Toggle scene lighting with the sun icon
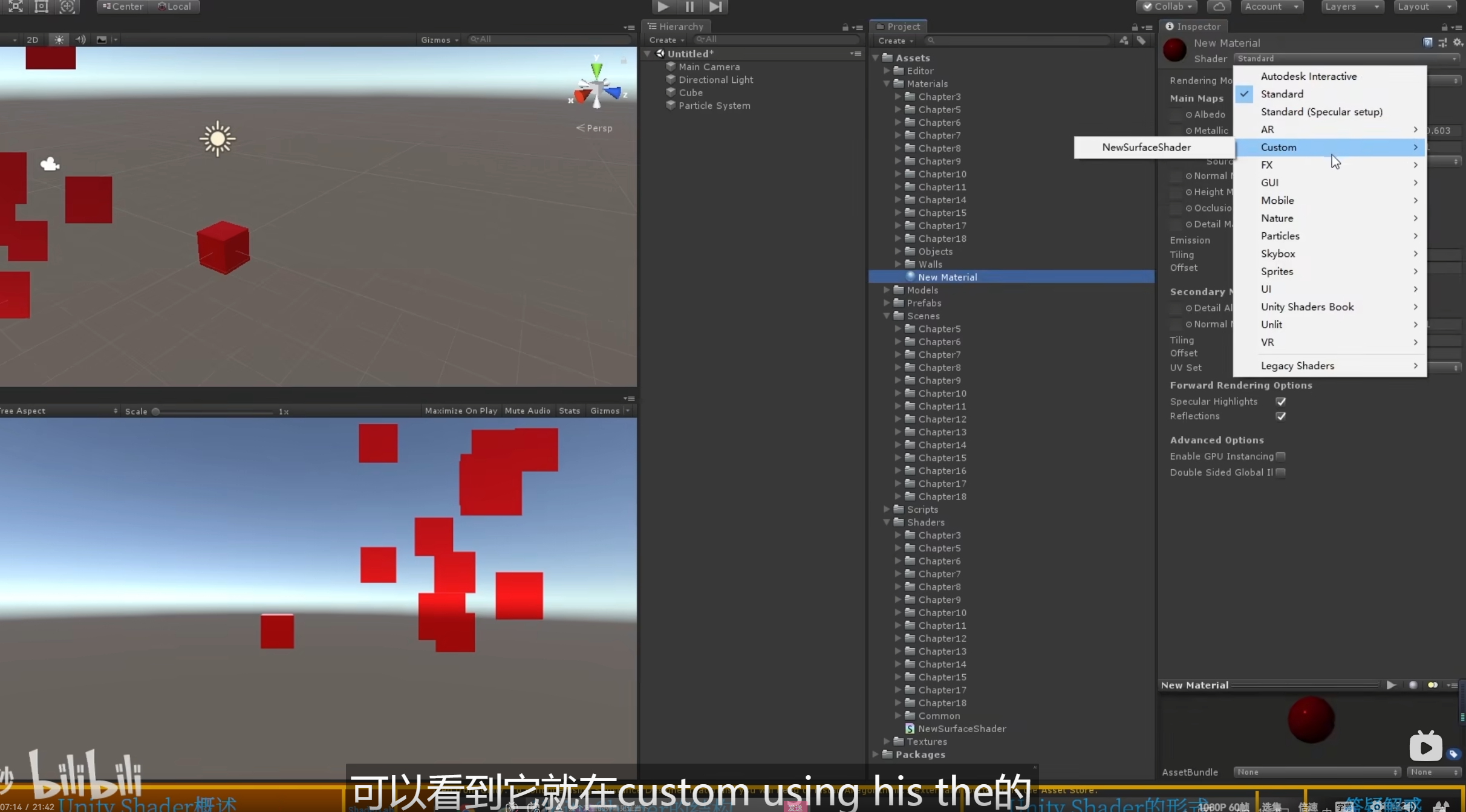1466x812 pixels. (x=59, y=40)
